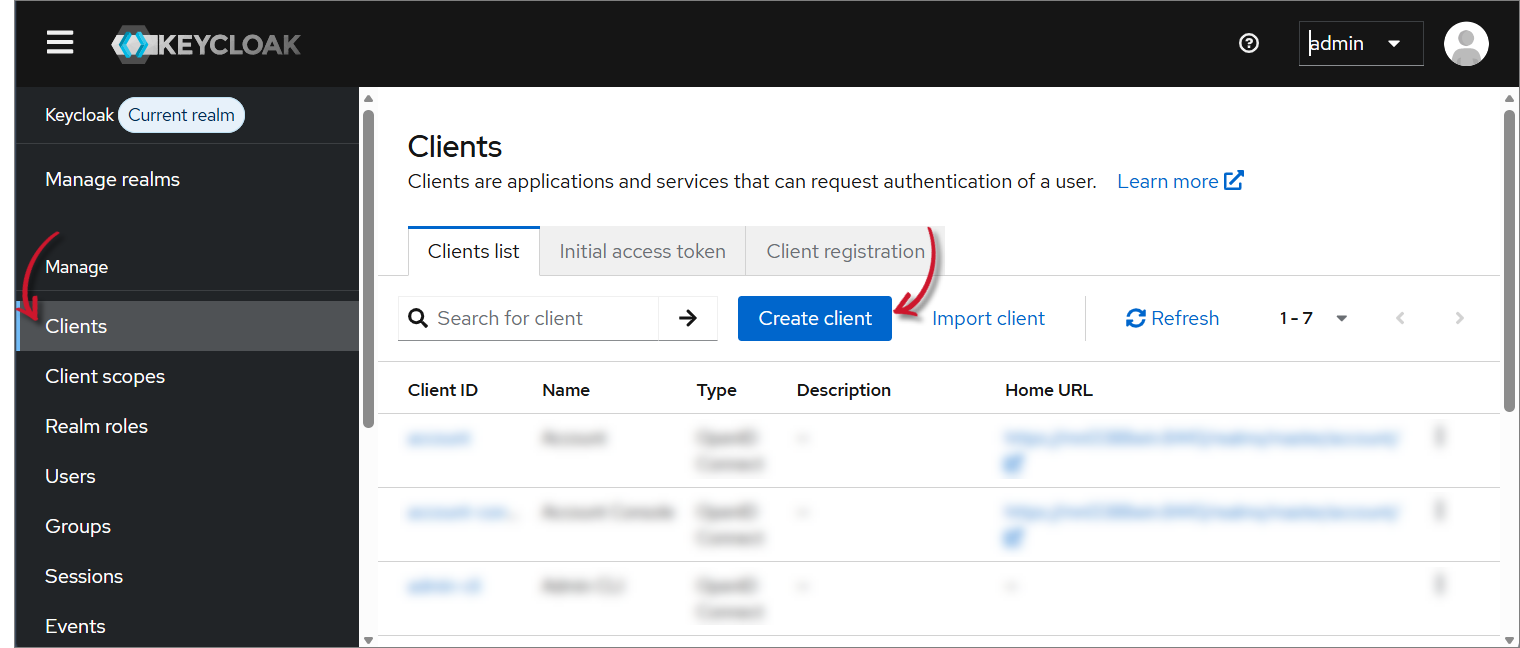Click the Client ID column header
The image size is (1520, 648).
[x=443, y=390]
